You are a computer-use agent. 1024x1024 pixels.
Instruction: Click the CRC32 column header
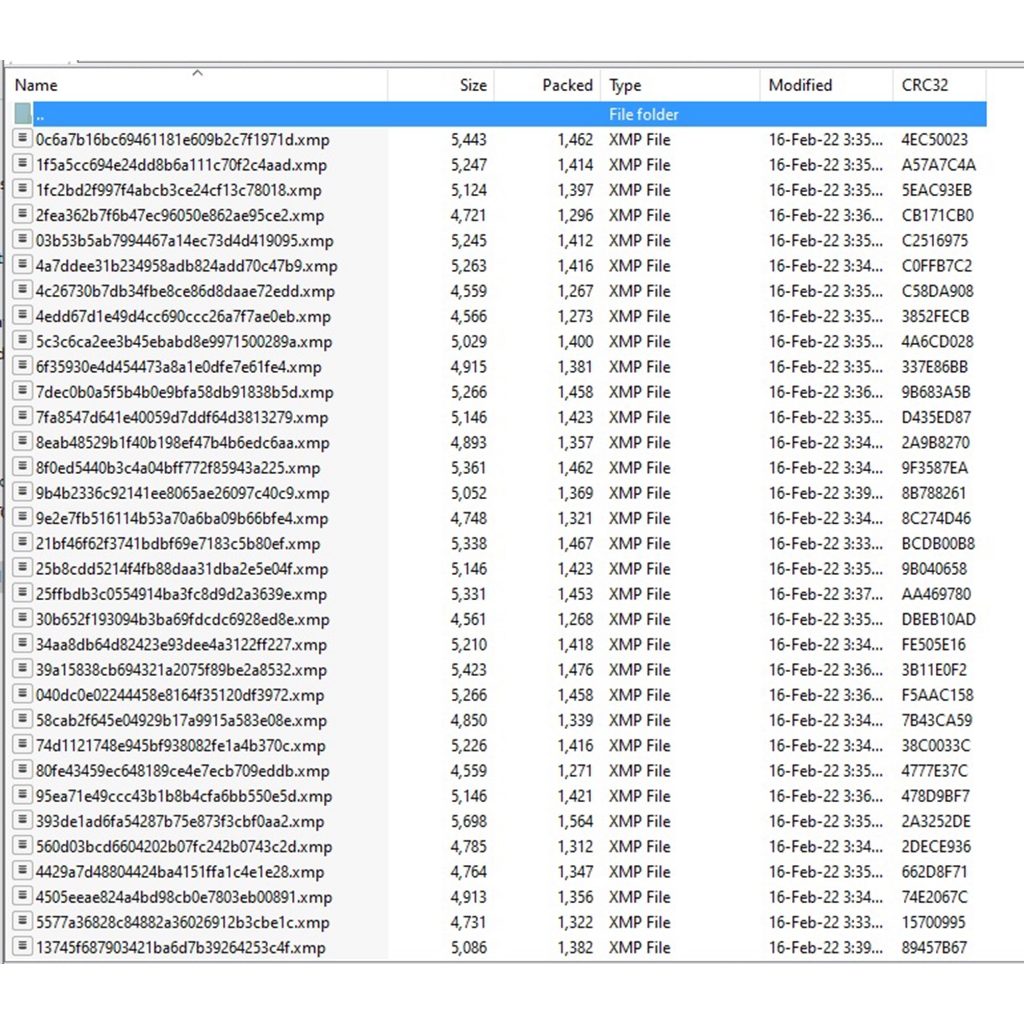pos(924,86)
